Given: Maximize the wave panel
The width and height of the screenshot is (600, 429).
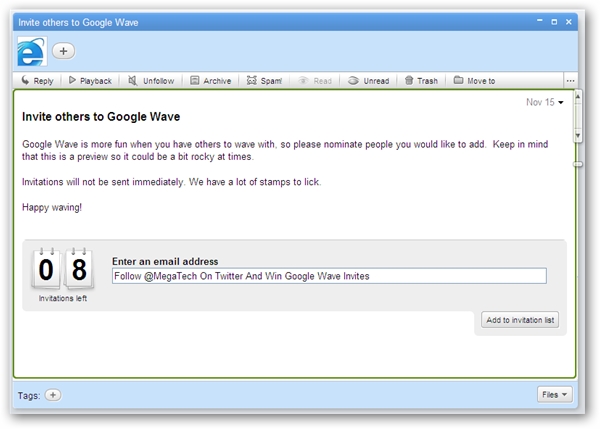Looking at the screenshot, I should pos(554,22).
